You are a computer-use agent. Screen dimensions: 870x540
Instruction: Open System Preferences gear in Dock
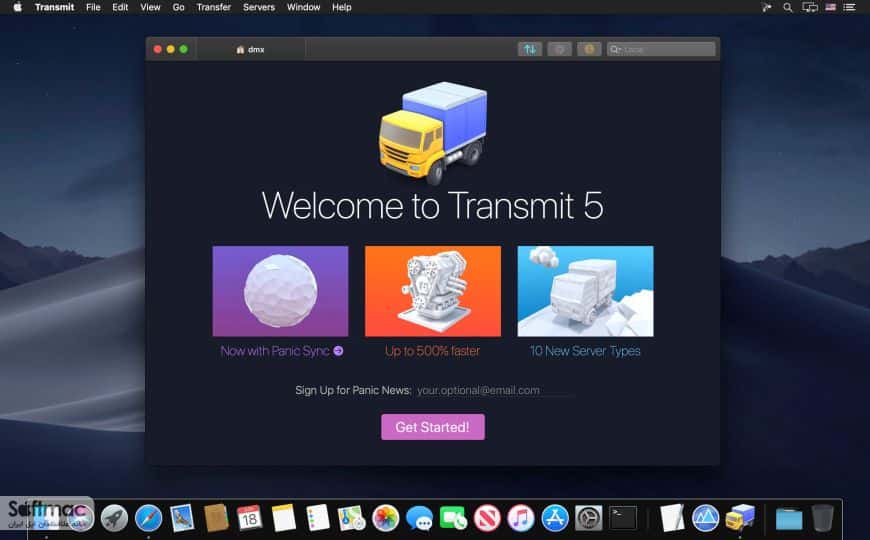coord(588,518)
